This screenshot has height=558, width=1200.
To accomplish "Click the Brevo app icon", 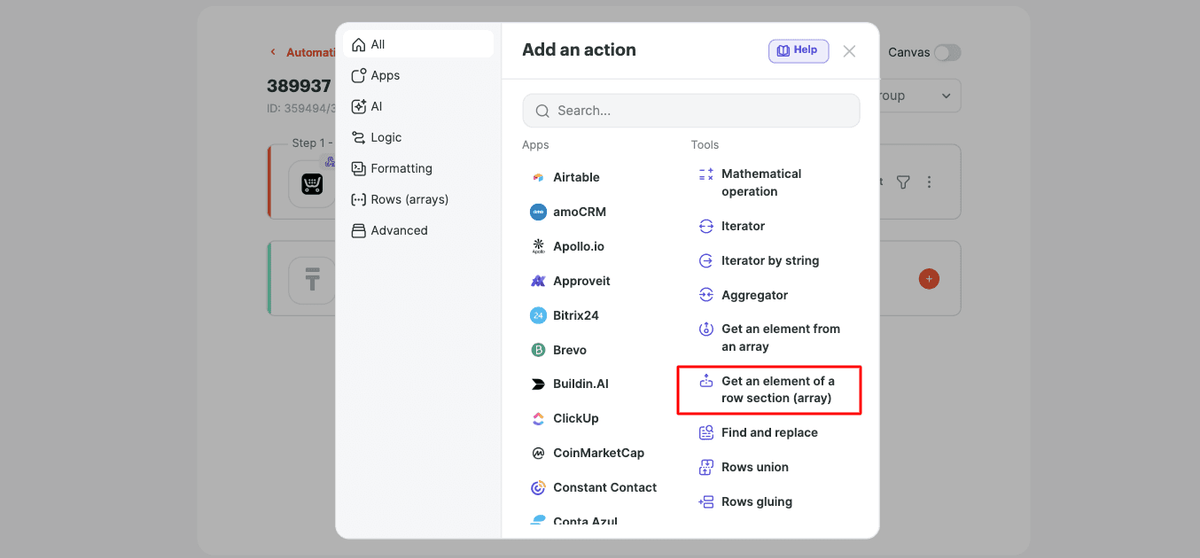I will (538, 350).
